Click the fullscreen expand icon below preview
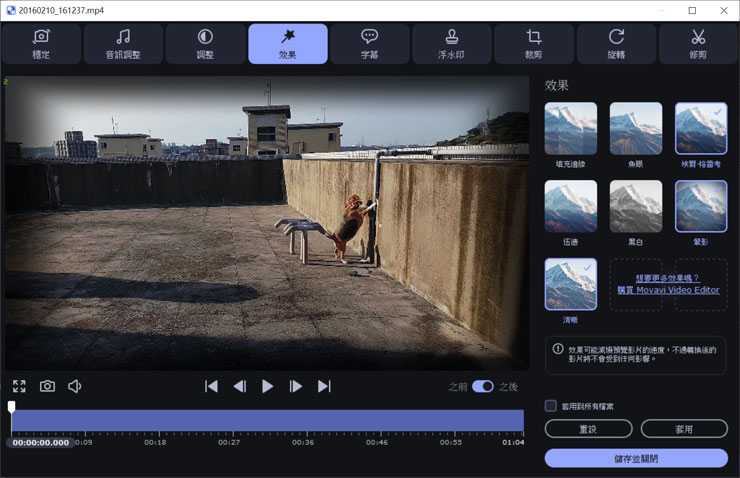Viewport: 740px width, 478px height. point(19,386)
